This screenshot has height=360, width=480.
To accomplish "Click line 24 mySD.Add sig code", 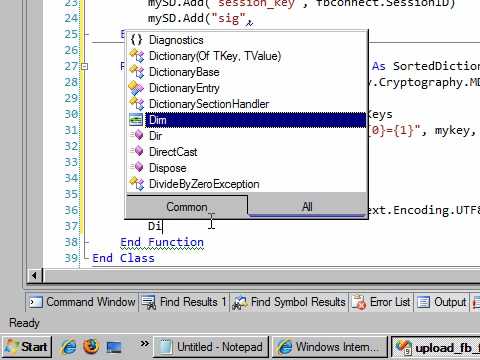I will tap(201, 18).
